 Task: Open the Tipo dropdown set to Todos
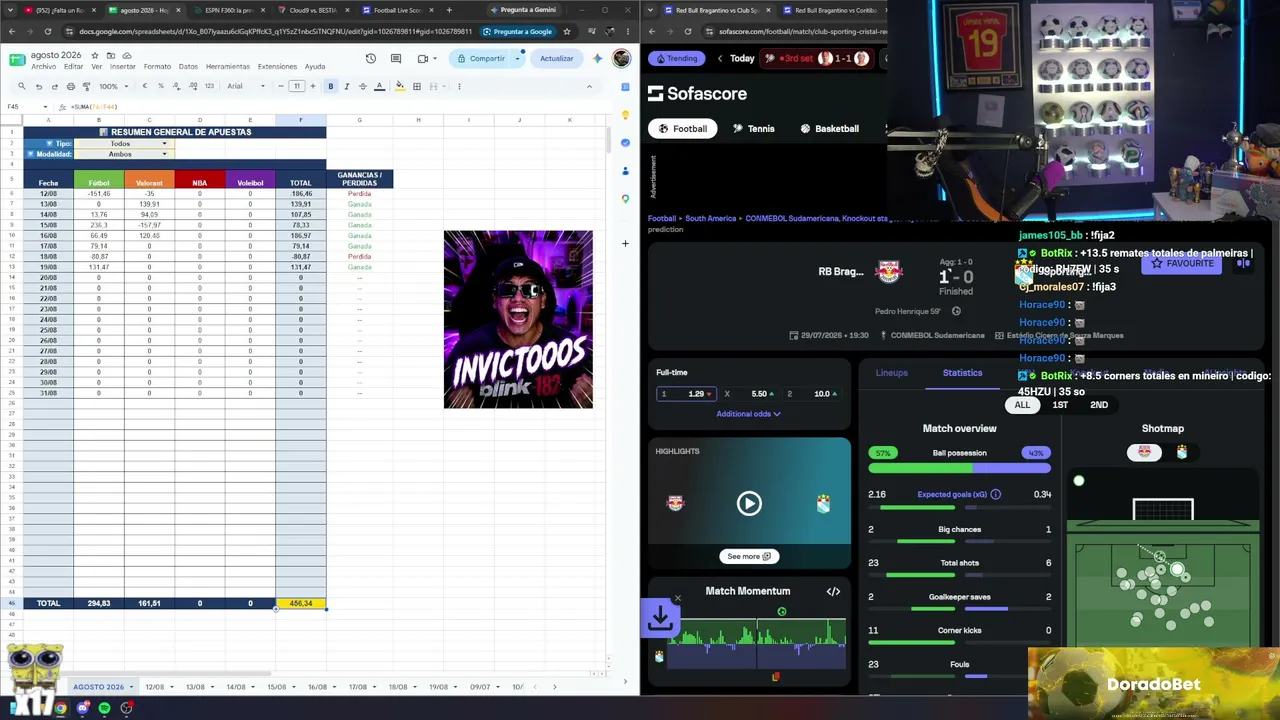click(124, 143)
